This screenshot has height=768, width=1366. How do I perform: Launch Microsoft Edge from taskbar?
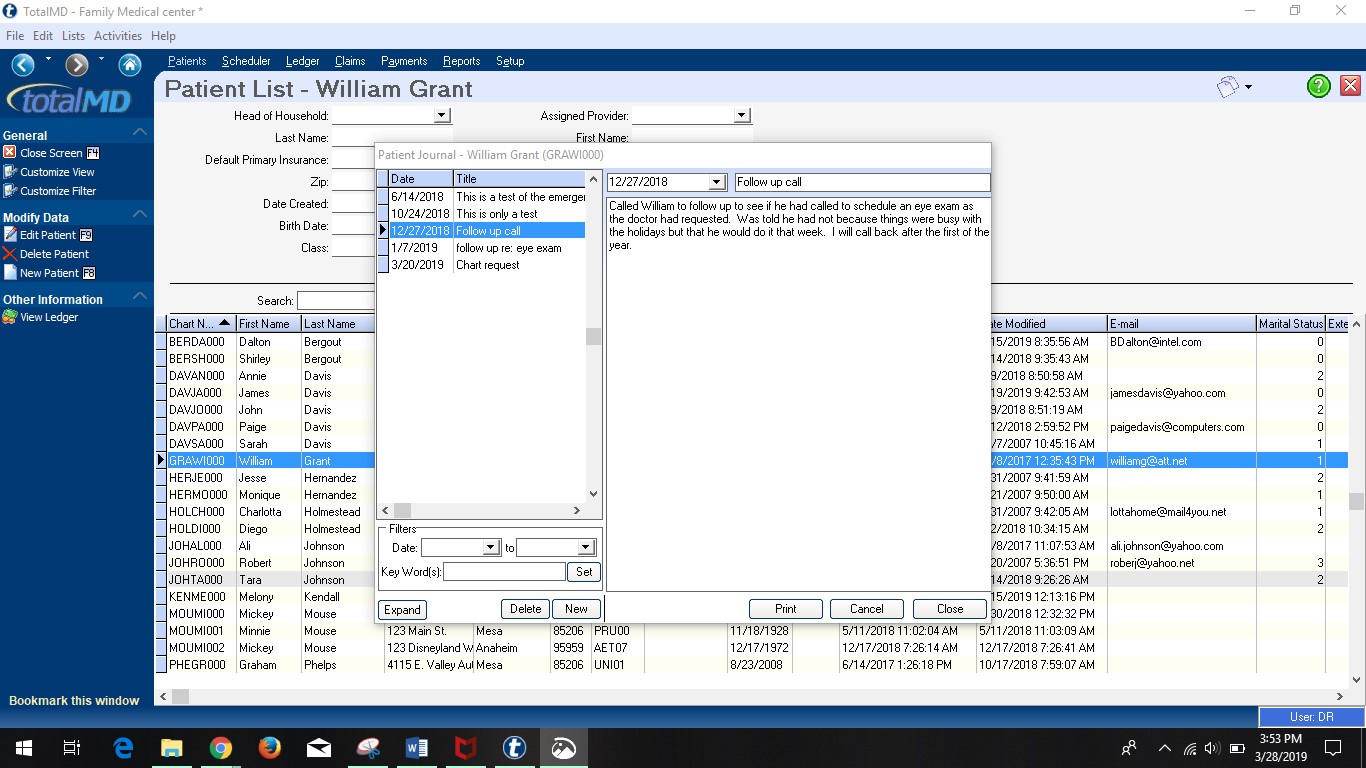[x=123, y=748]
